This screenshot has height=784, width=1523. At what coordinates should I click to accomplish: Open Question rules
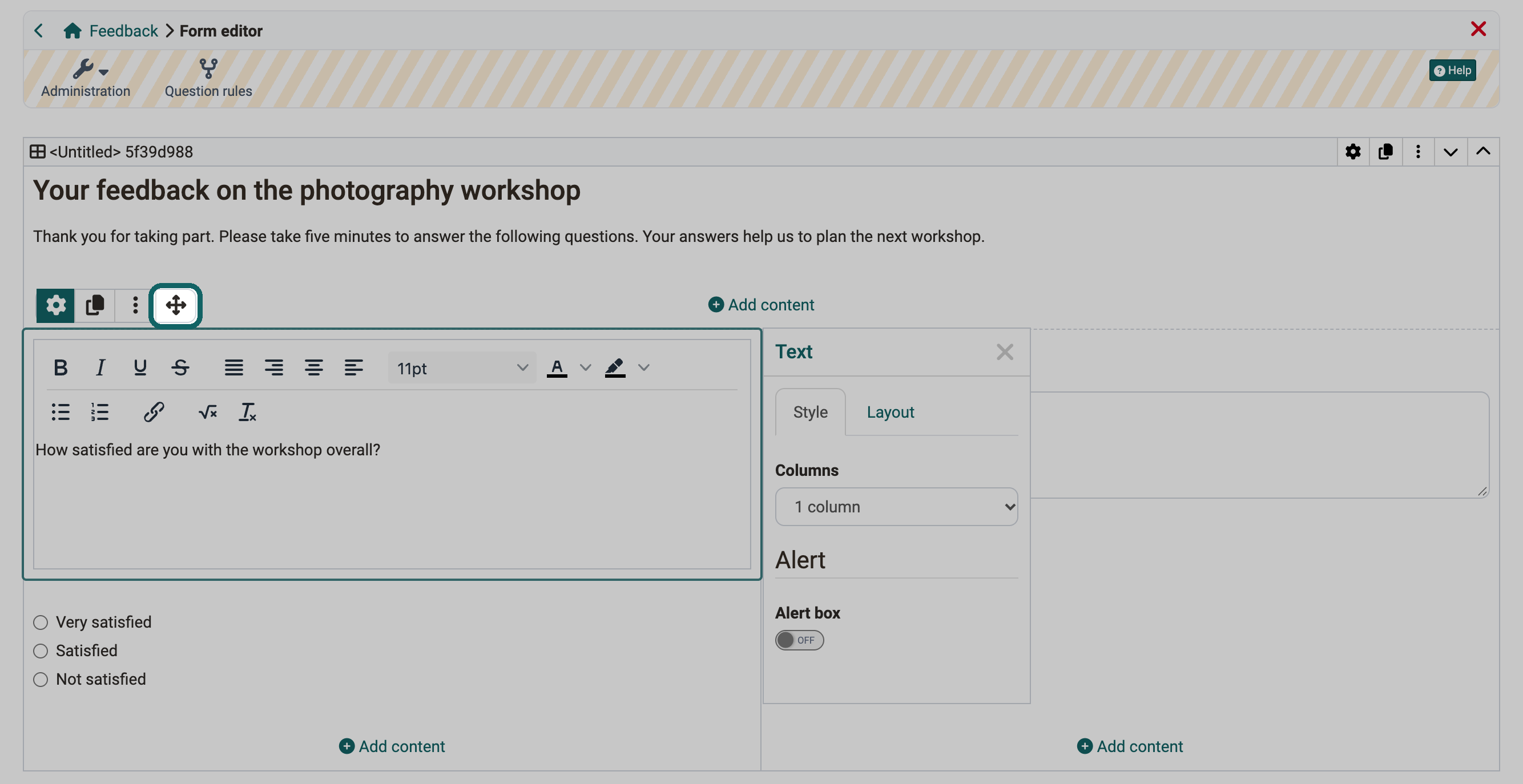[x=208, y=78]
